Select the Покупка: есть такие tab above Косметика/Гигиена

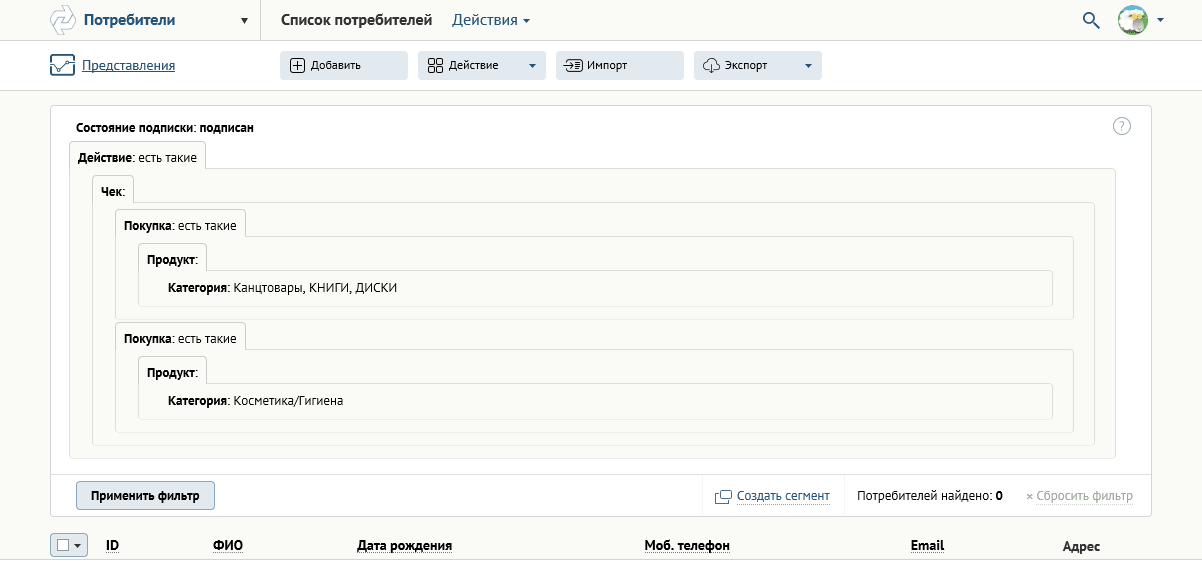[x=180, y=339]
